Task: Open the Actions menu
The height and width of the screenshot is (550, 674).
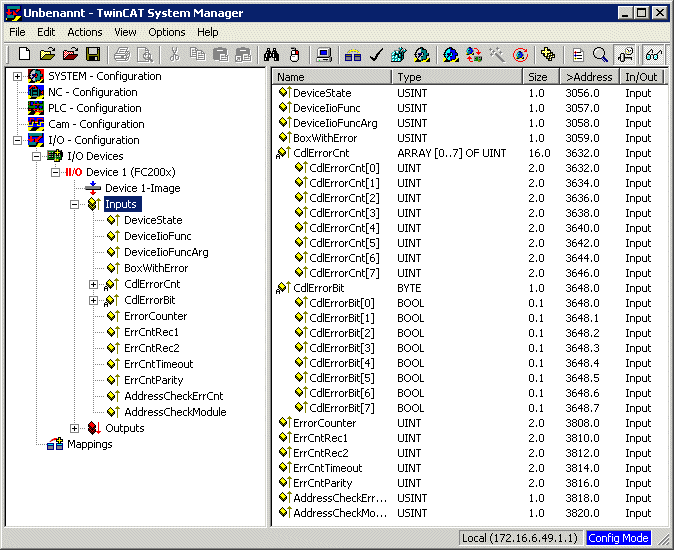Action: pyautogui.click(x=85, y=32)
